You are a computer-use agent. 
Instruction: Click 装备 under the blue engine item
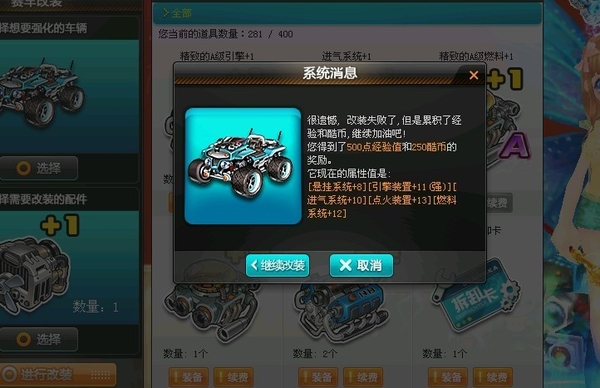point(318,377)
